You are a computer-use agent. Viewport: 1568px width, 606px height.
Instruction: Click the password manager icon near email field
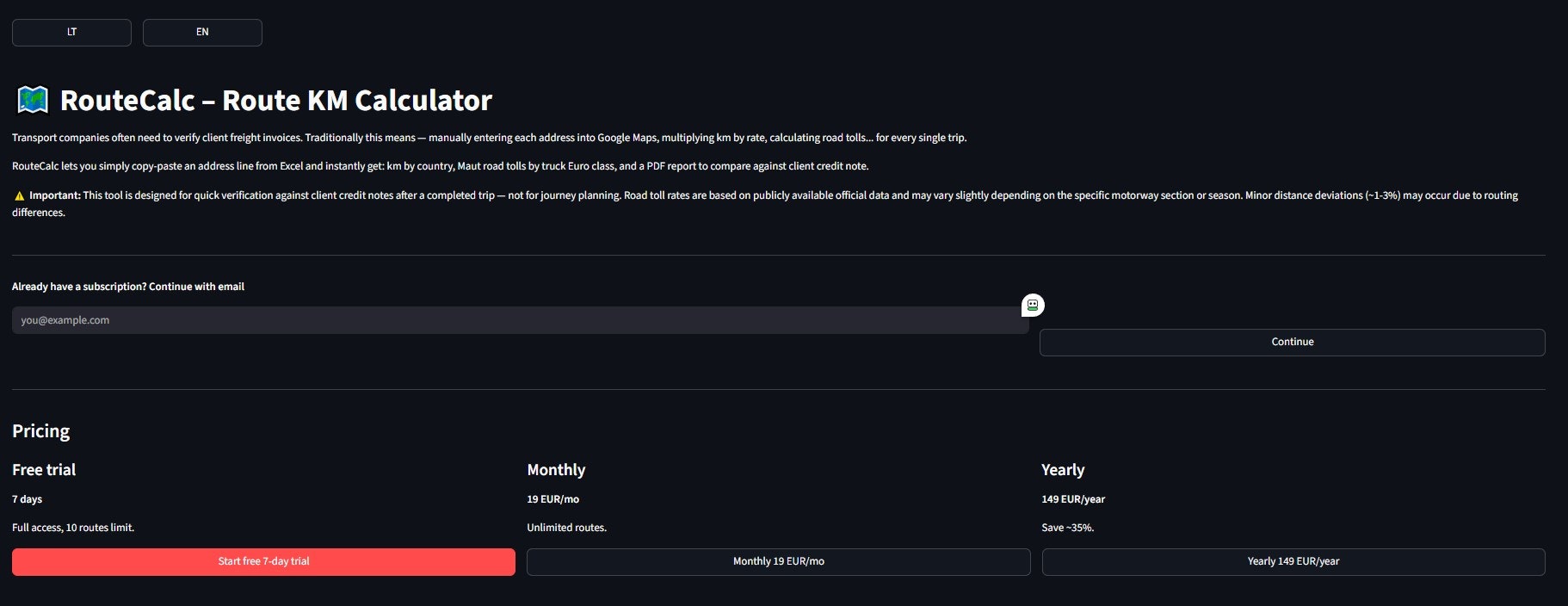(1033, 305)
